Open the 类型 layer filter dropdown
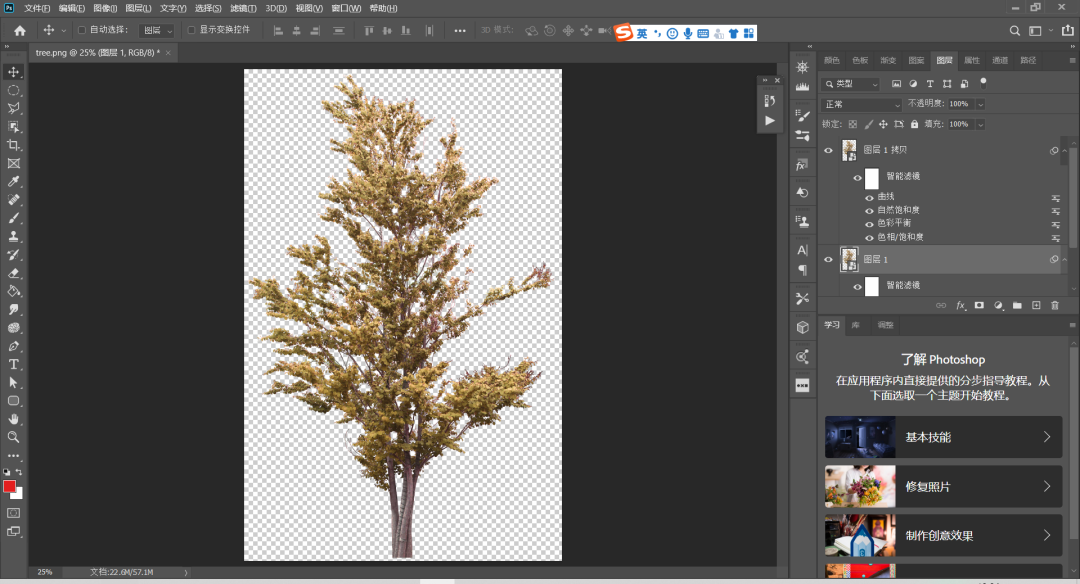Viewport: 1080px width, 584px height. point(851,84)
